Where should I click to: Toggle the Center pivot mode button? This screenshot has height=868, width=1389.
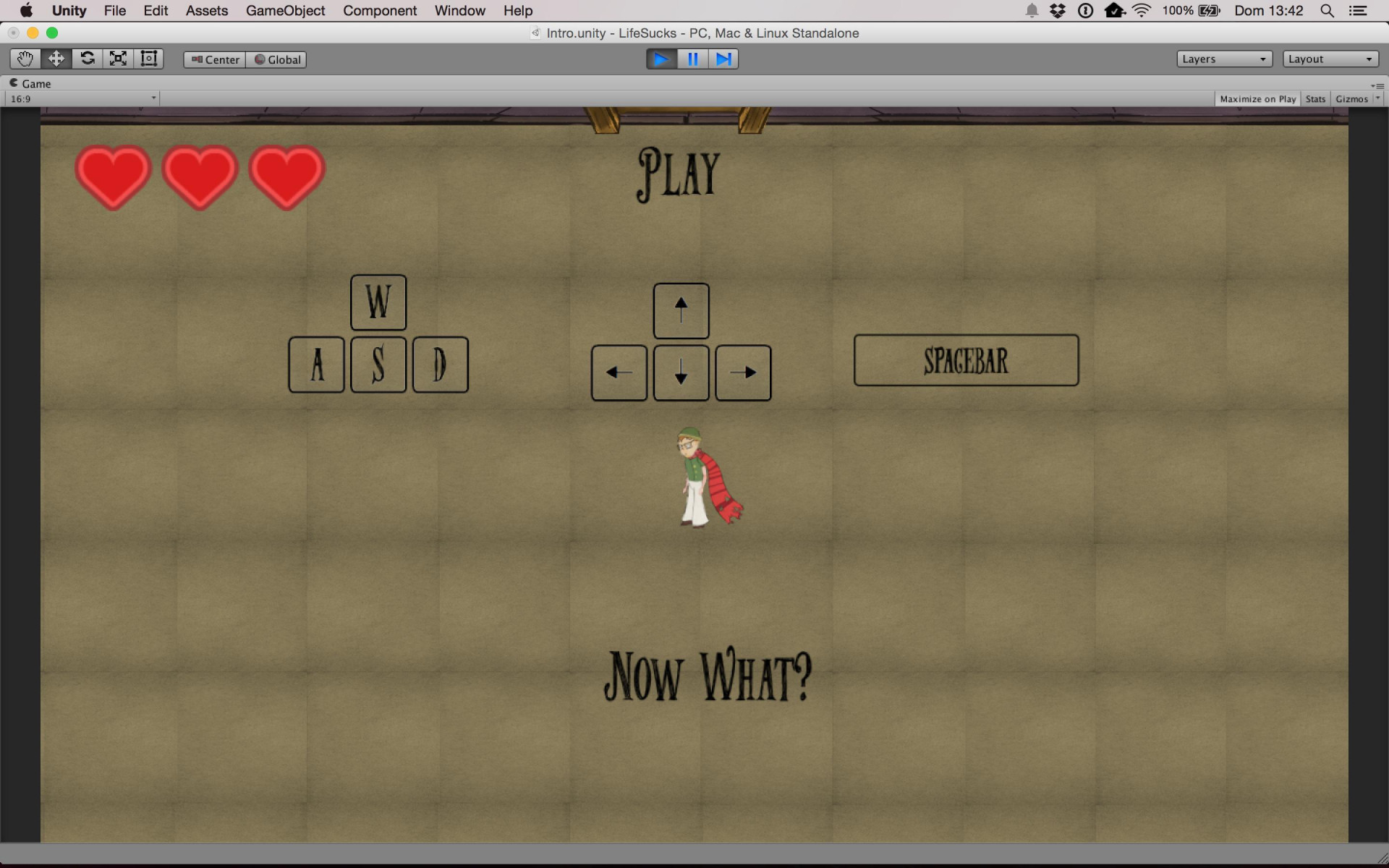coord(215,59)
